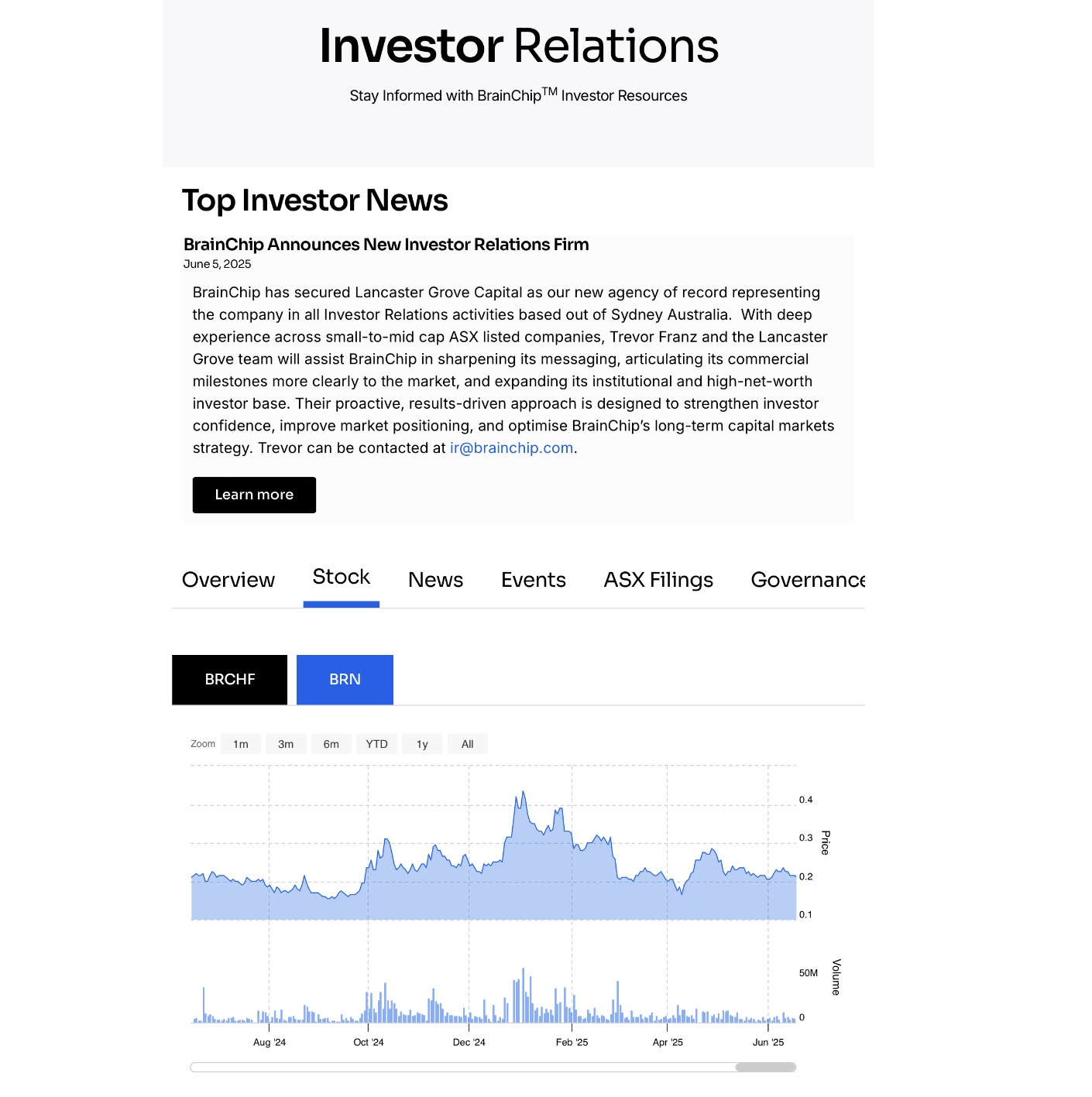
Task: Click the ir@brainchip.com email link
Action: pyautogui.click(x=511, y=448)
